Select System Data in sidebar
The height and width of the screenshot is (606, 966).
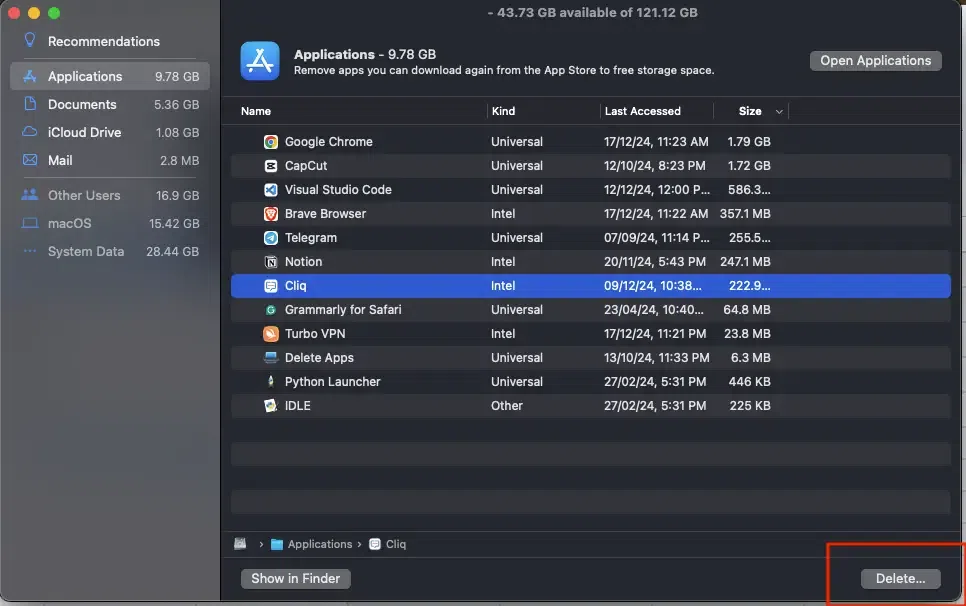[110, 251]
